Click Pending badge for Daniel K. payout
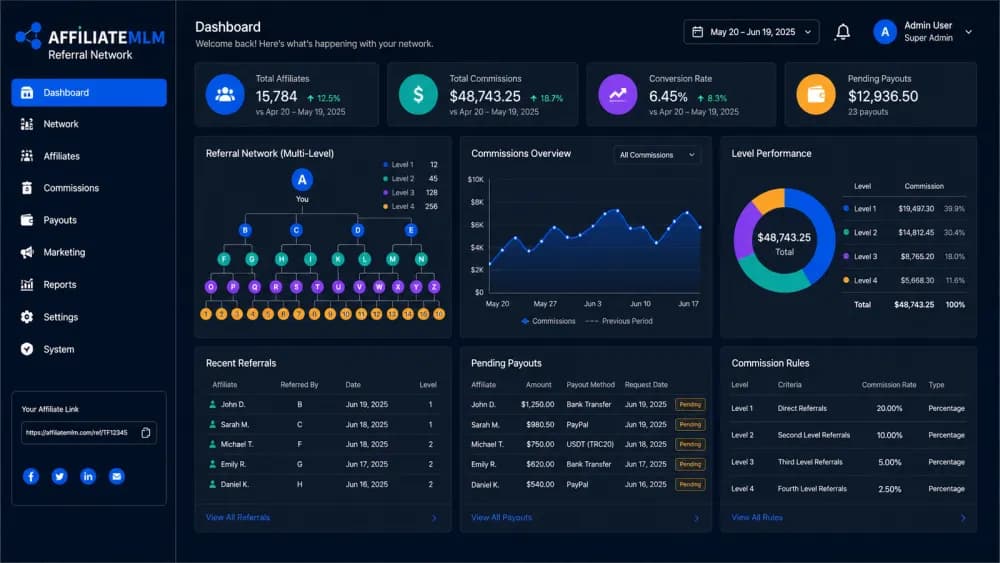Viewport: 1000px width, 563px height. (x=690, y=485)
